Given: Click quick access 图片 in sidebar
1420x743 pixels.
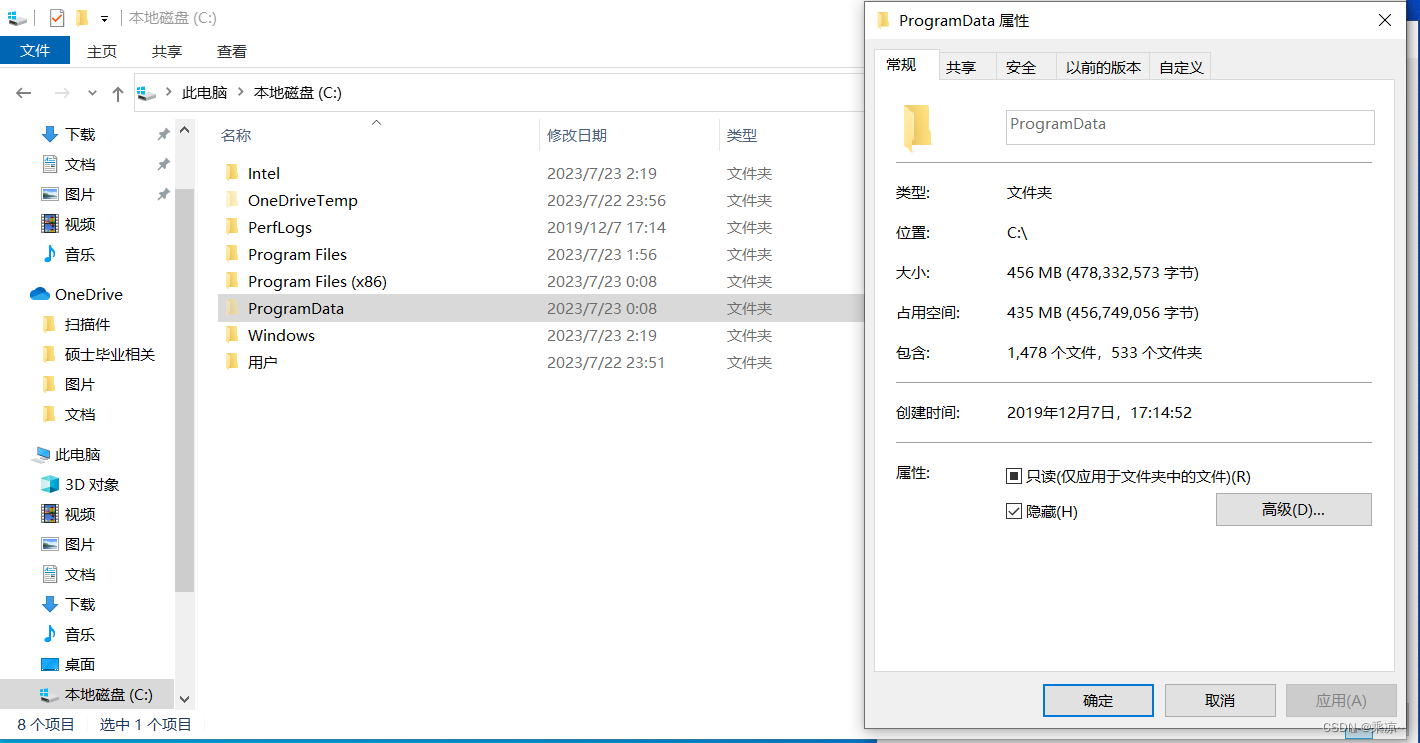Looking at the screenshot, I should click(80, 194).
